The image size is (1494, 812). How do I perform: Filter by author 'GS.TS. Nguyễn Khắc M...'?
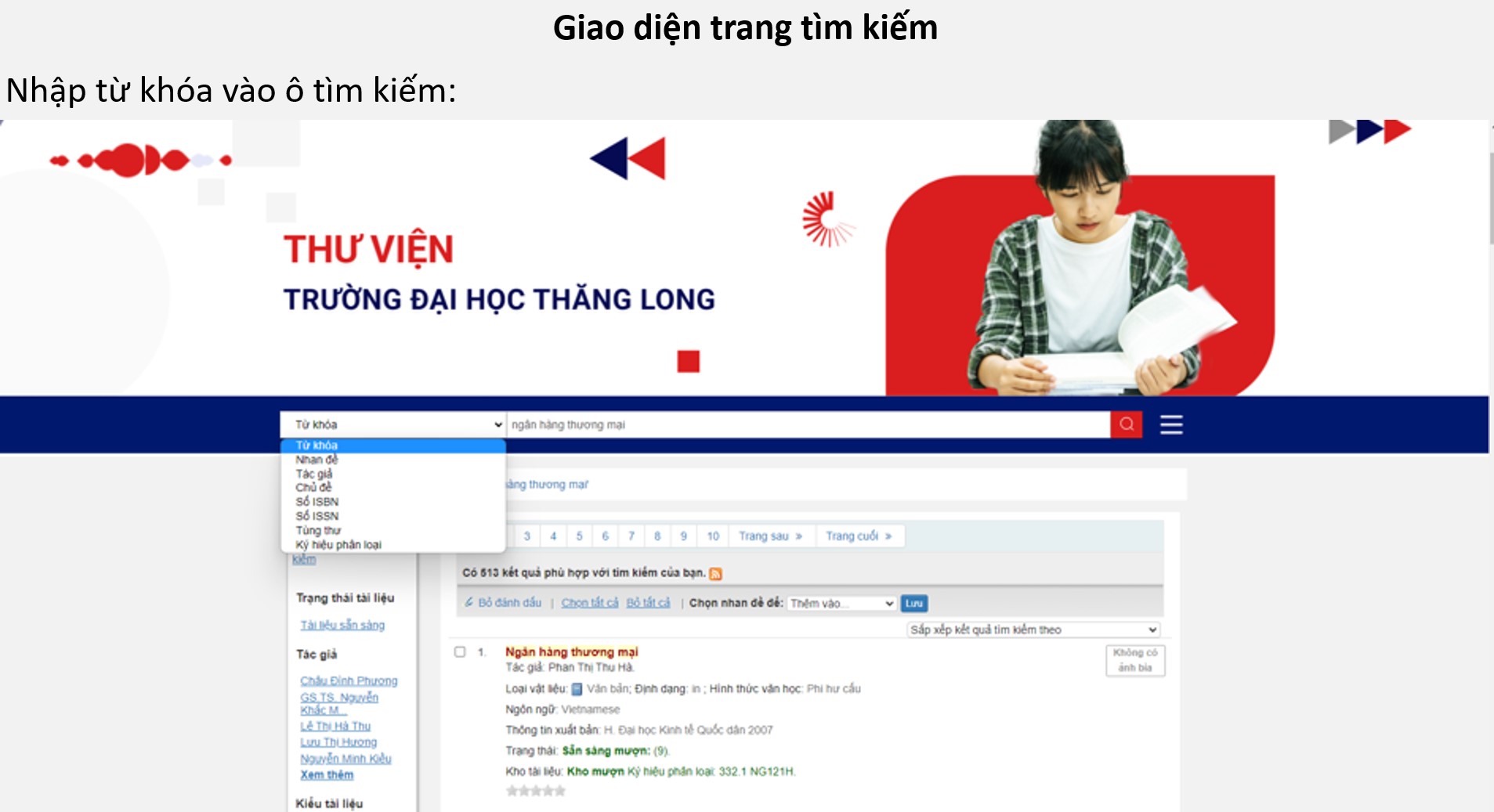(339, 703)
